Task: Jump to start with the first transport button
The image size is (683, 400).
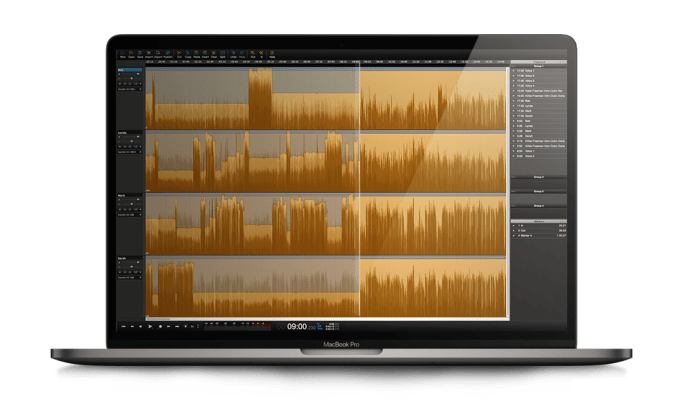Action: (123, 326)
